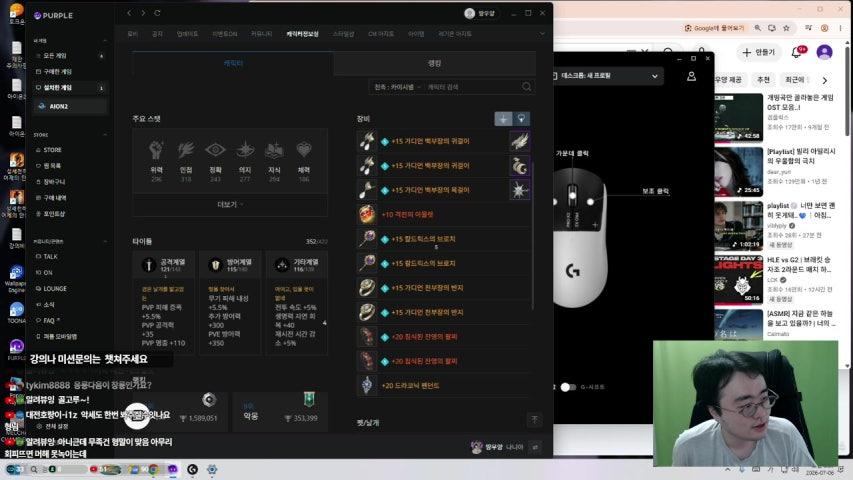Switch to the 랭킹 tab

point(434,64)
